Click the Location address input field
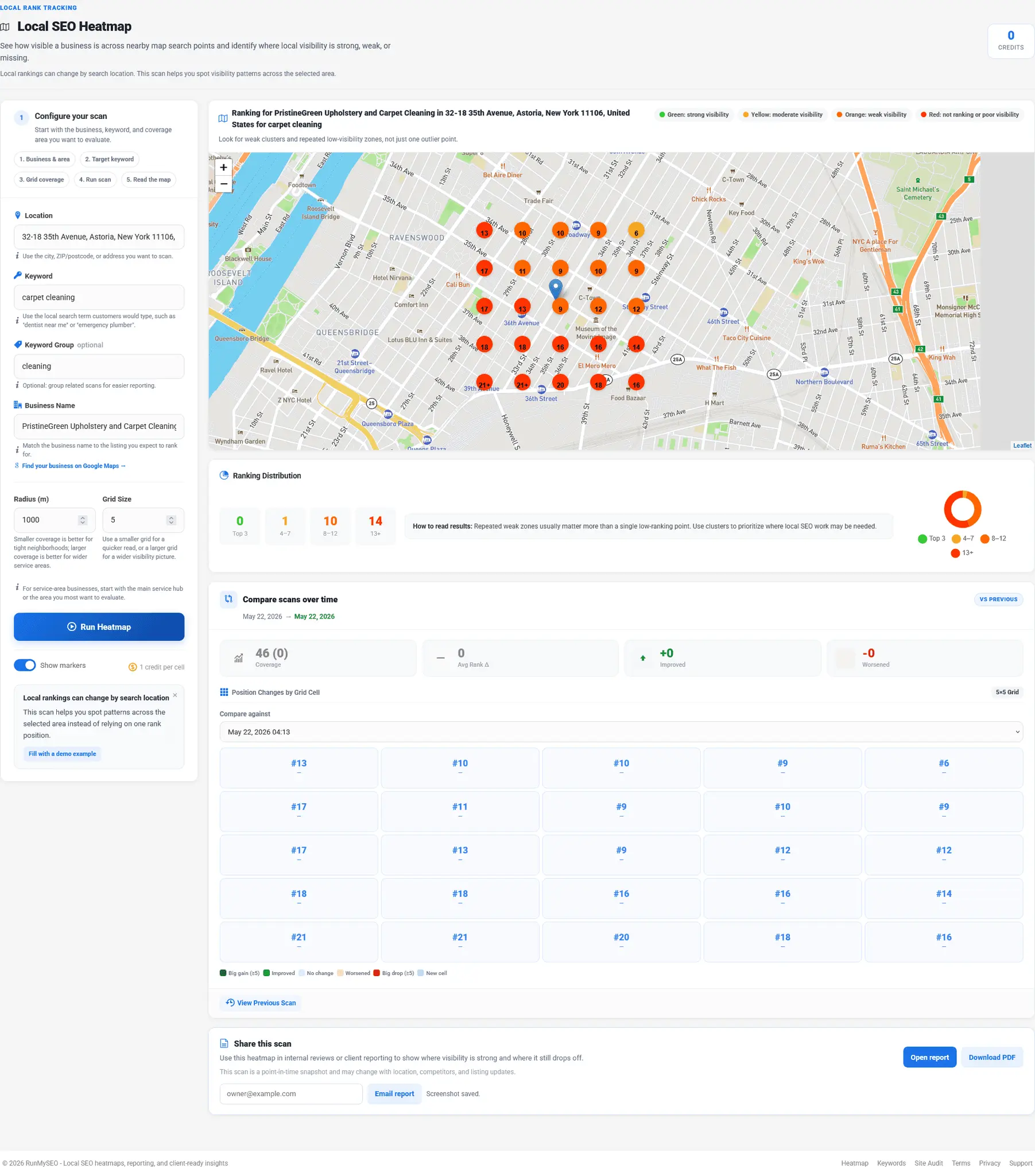 99,237
